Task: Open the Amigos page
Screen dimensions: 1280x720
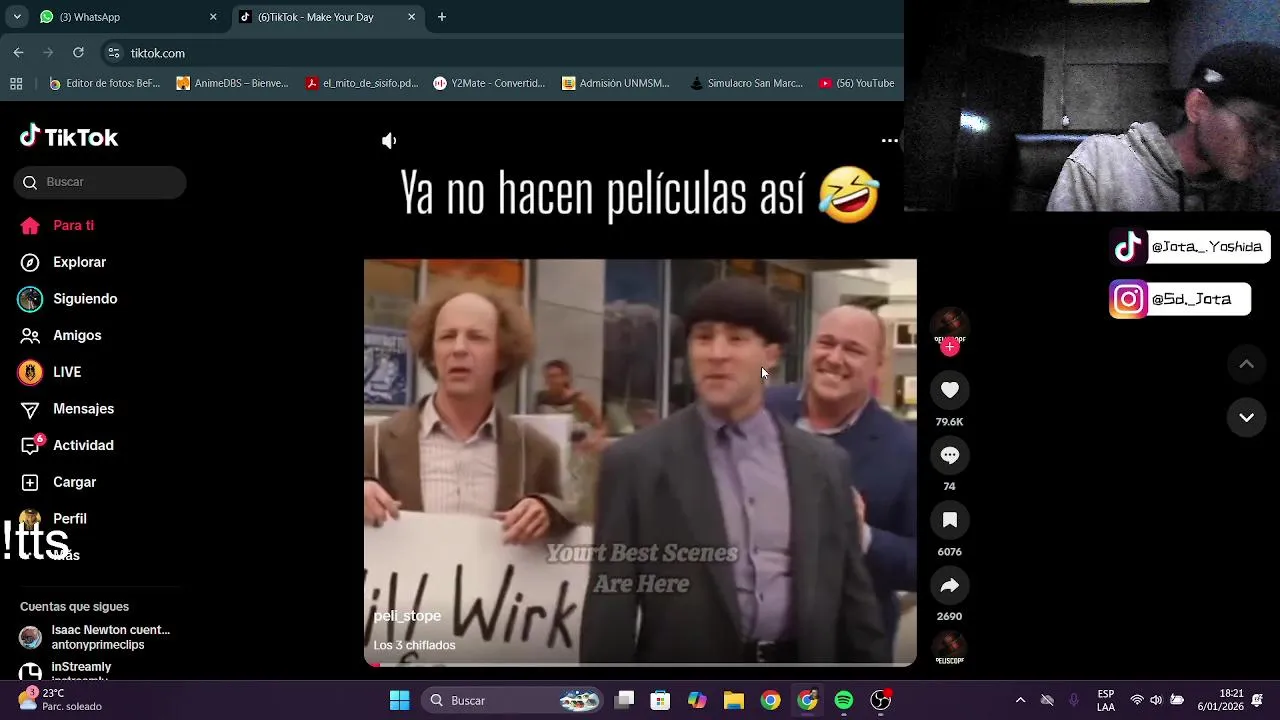Action: [61, 335]
